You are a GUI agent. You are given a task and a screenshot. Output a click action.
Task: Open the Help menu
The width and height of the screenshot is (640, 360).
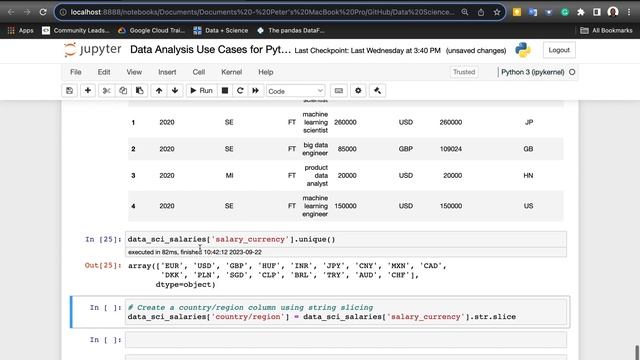[x=266, y=72]
